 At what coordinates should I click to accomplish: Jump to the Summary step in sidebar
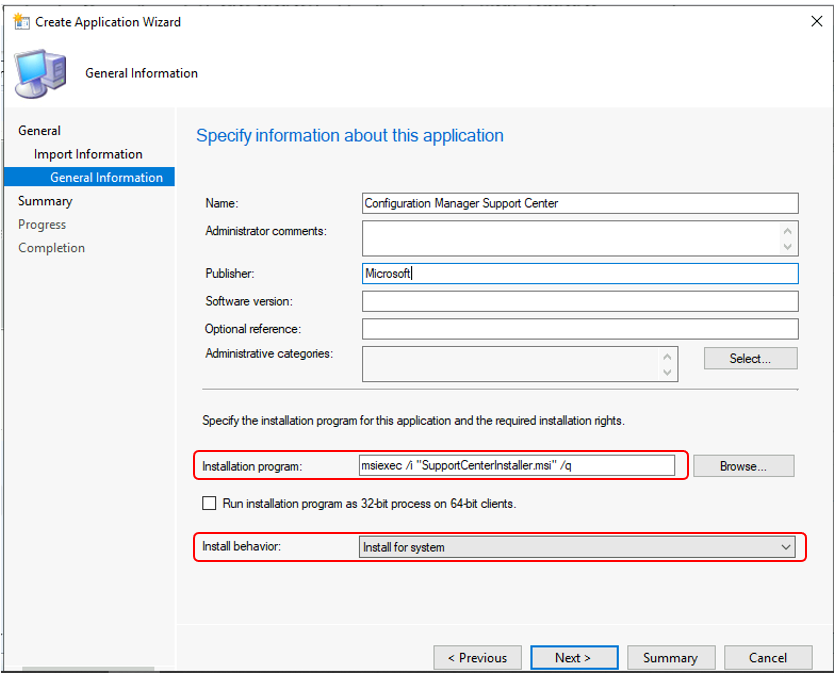click(45, 201)
